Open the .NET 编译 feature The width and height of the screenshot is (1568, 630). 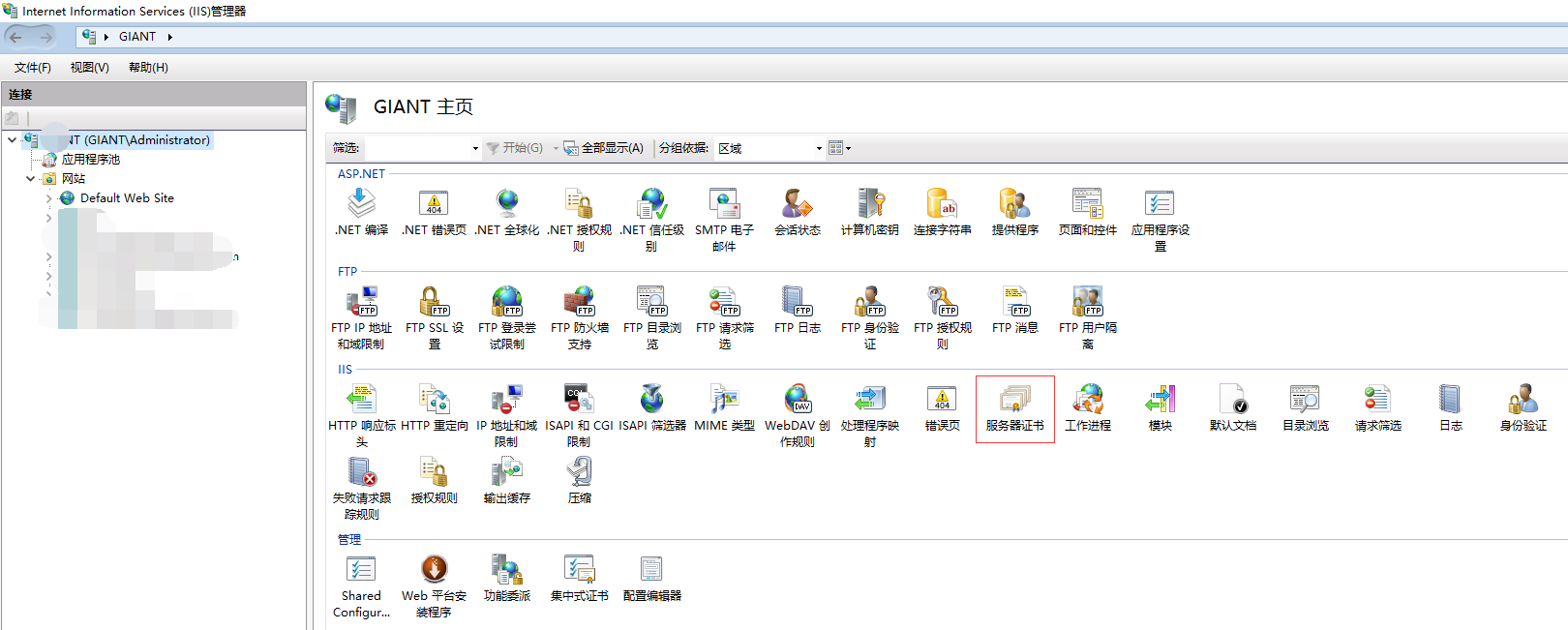[x=361, y=213]
